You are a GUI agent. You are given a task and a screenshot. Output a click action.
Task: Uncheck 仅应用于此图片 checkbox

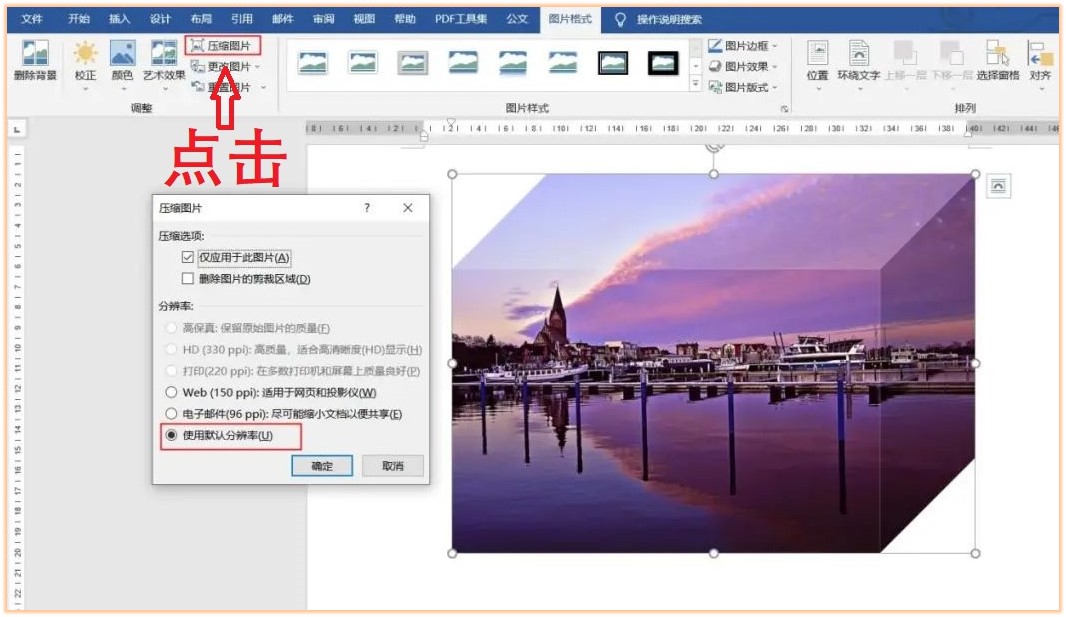coord(188,258)
